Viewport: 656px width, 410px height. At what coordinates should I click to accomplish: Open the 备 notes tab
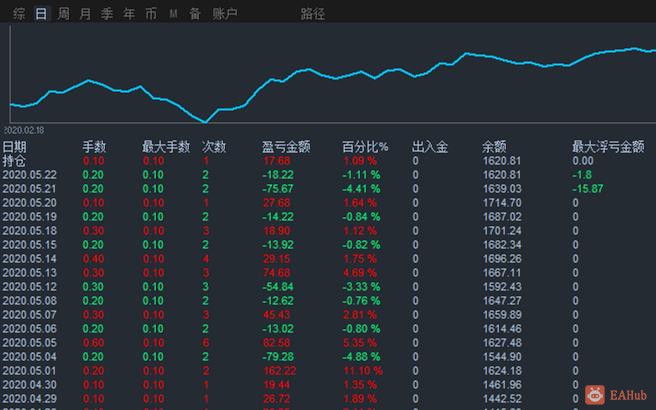[x=195, y=14]
